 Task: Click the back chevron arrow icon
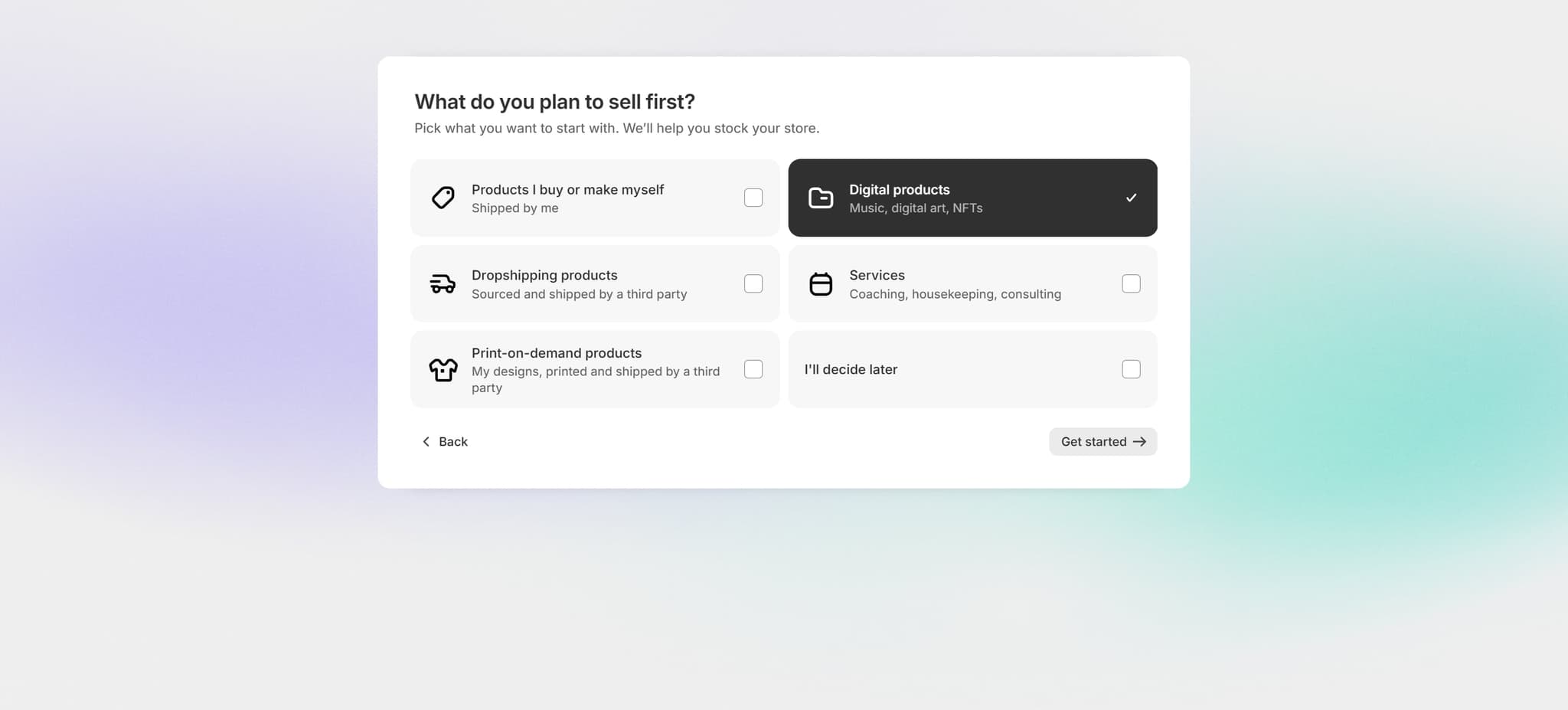(x=426, y=441)
